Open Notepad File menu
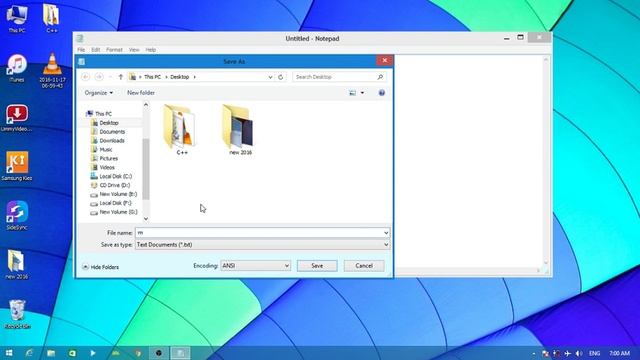 [81, 50]
